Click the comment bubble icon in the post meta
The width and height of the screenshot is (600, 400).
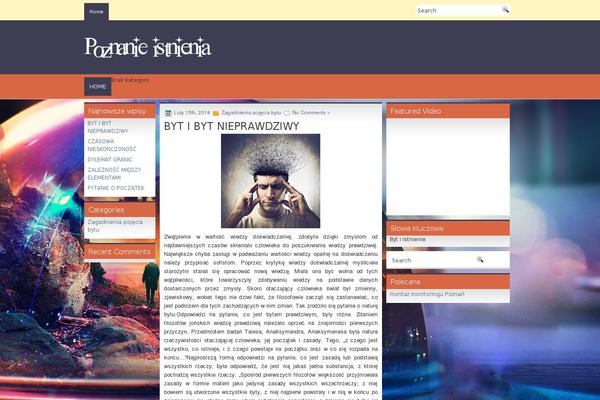coord(287,113)
